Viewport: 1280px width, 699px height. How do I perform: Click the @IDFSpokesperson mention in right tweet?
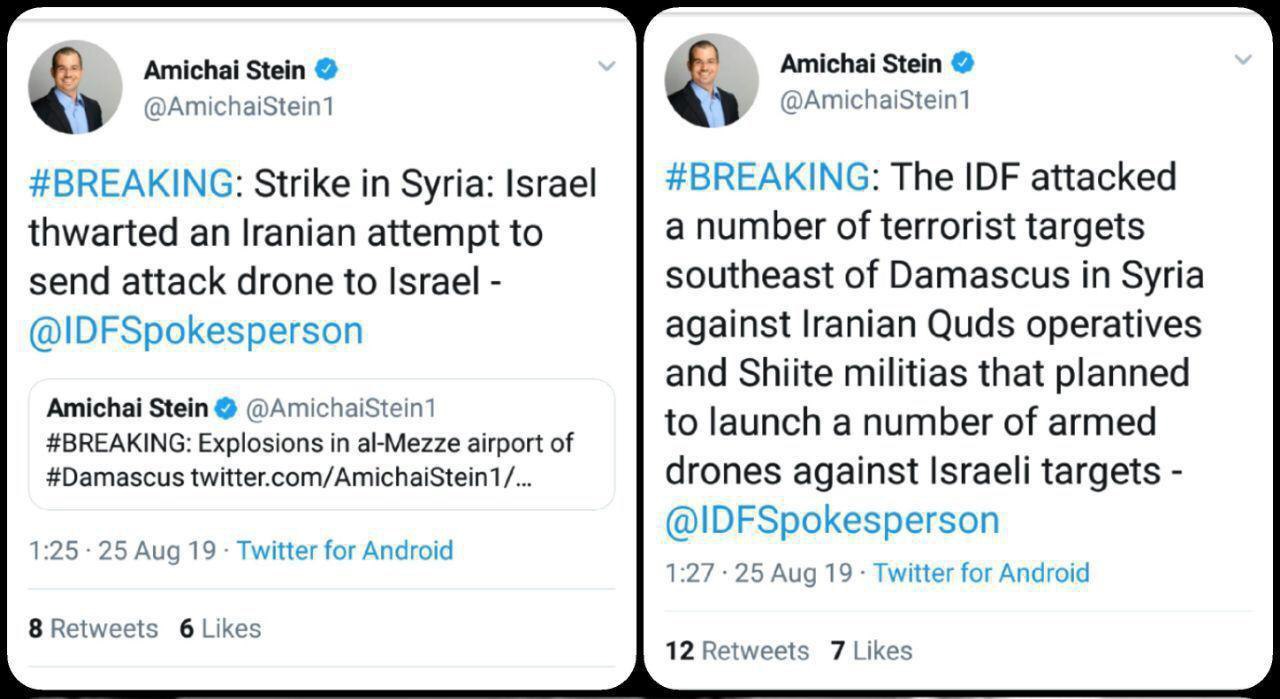click(x=832, y=520)
